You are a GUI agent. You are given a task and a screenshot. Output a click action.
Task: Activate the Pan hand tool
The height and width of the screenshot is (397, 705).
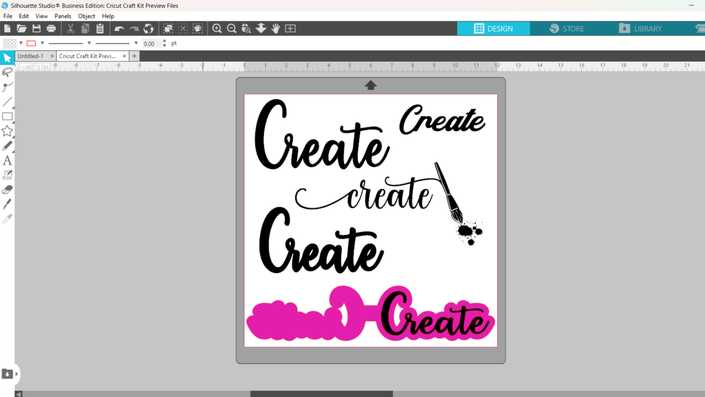point(276,28)
